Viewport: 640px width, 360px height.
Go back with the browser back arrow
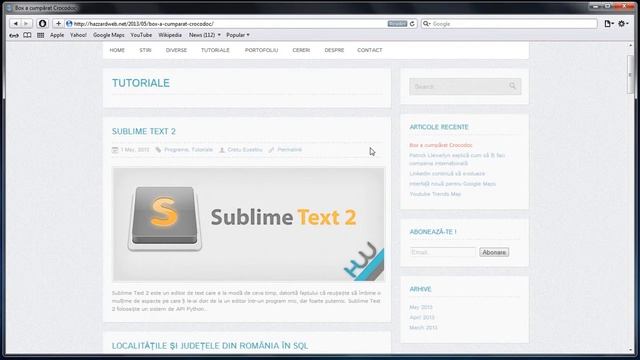click(15, 24)
